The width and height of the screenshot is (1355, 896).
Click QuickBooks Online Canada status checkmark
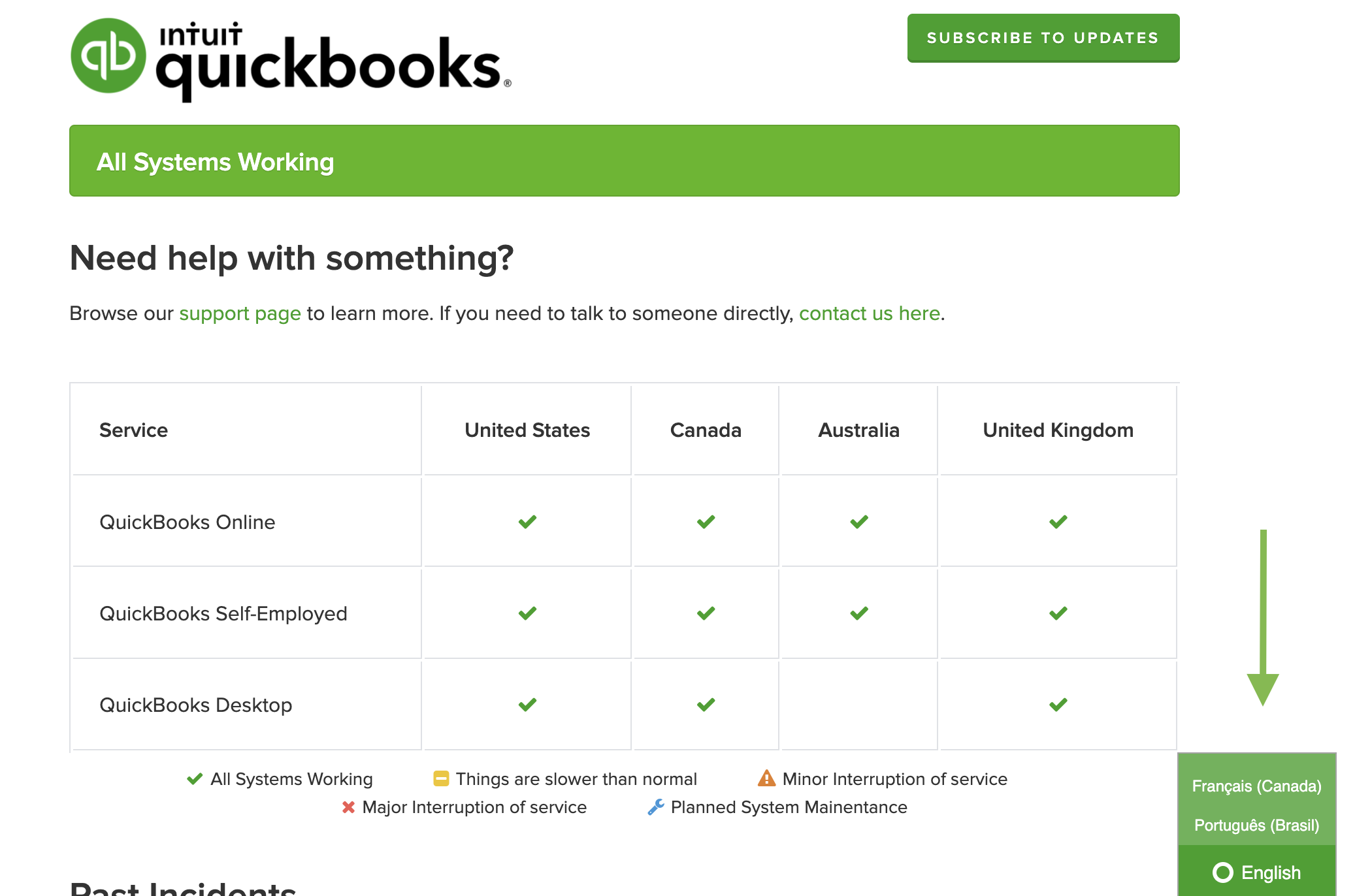[706, 522]
